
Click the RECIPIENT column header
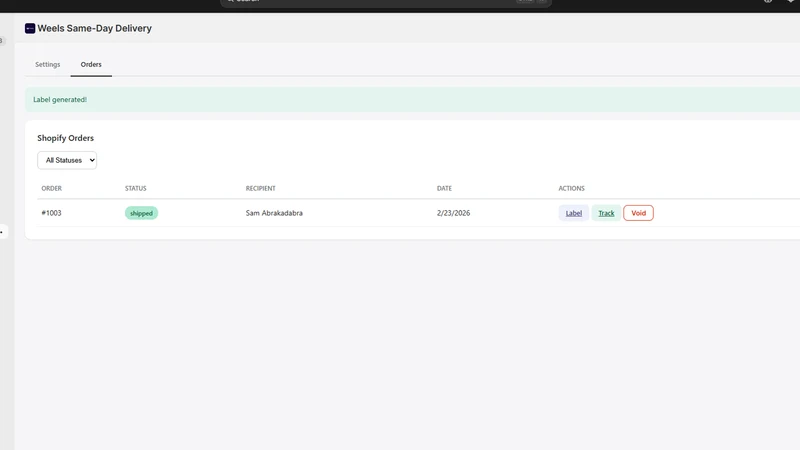[x=261, y=188]
